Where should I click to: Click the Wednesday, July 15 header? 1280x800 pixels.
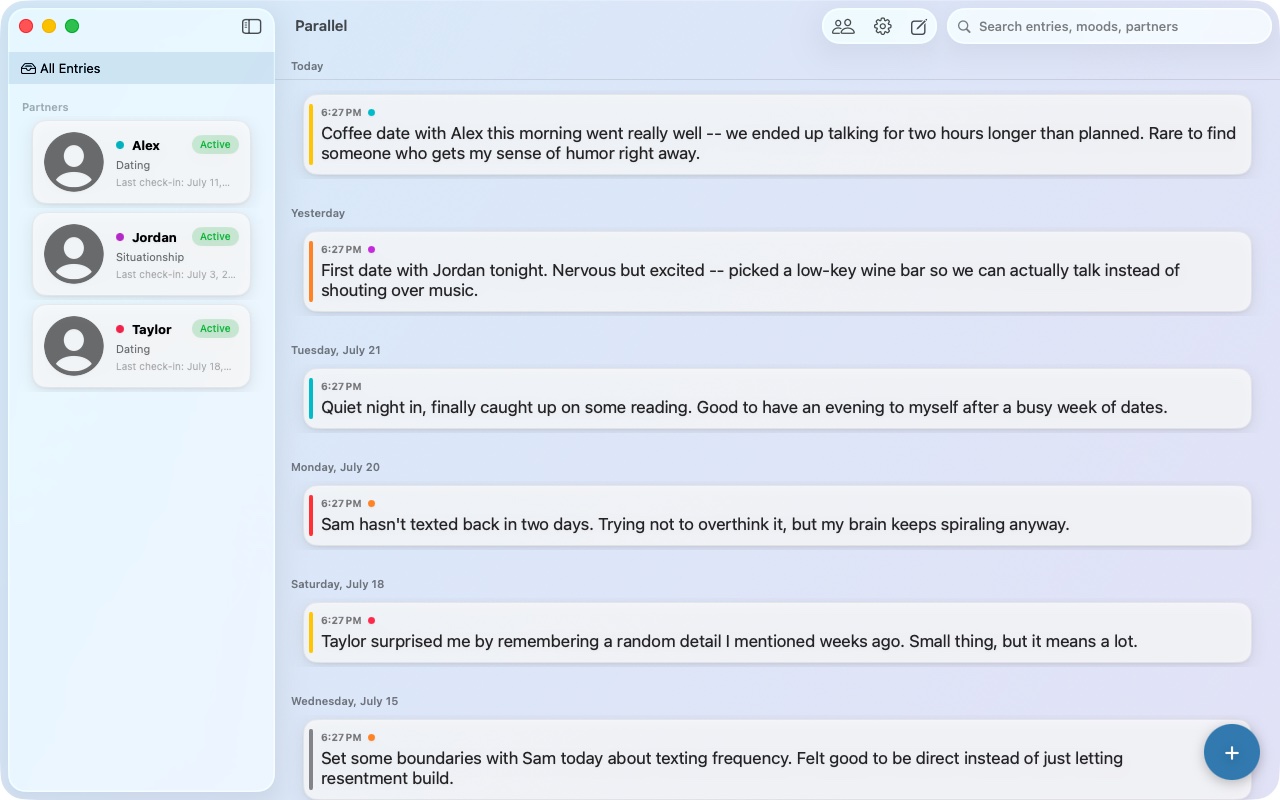345,702
